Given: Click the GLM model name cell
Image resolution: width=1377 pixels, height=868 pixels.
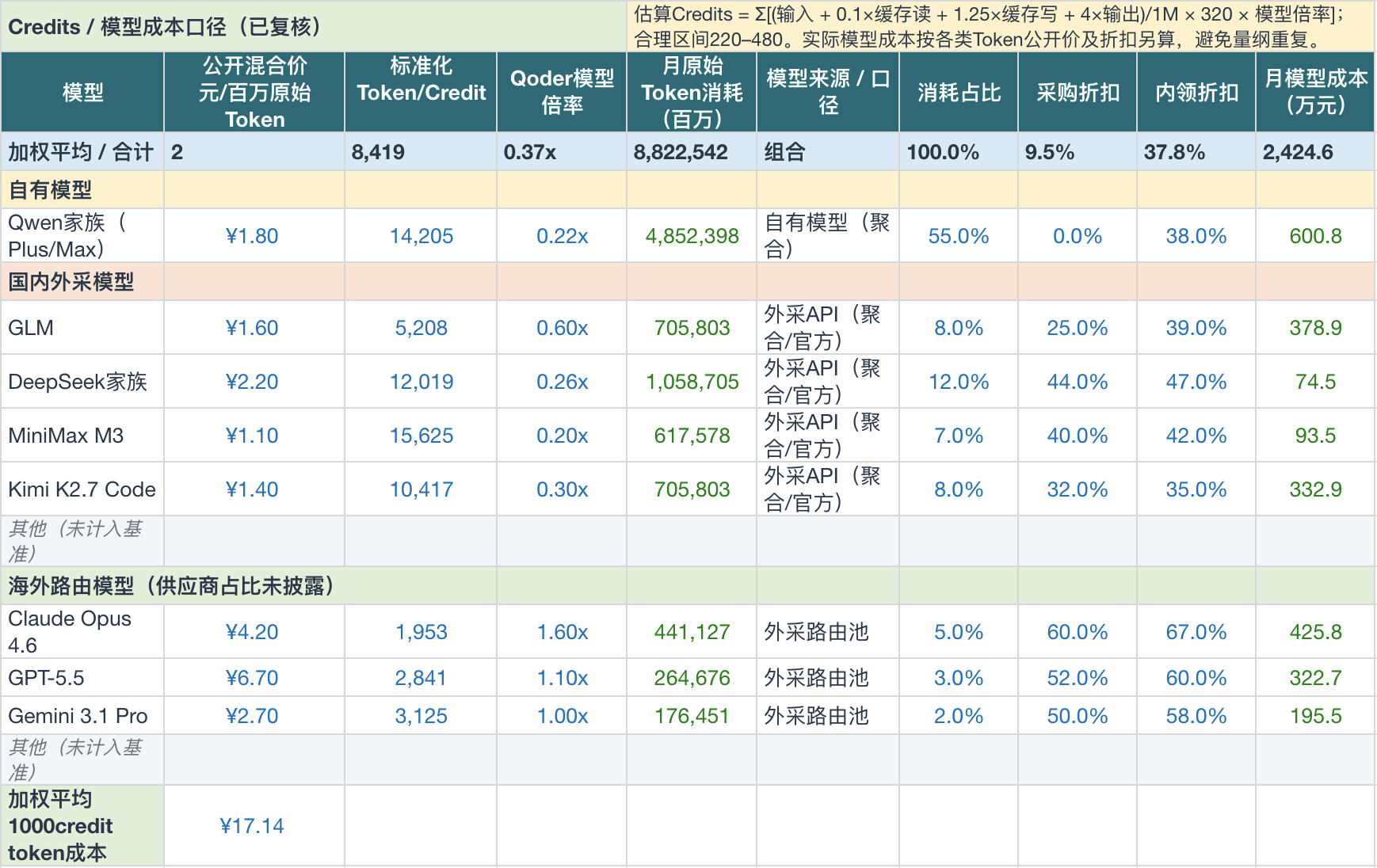Looking at the screenshot, I should (82, 328).
